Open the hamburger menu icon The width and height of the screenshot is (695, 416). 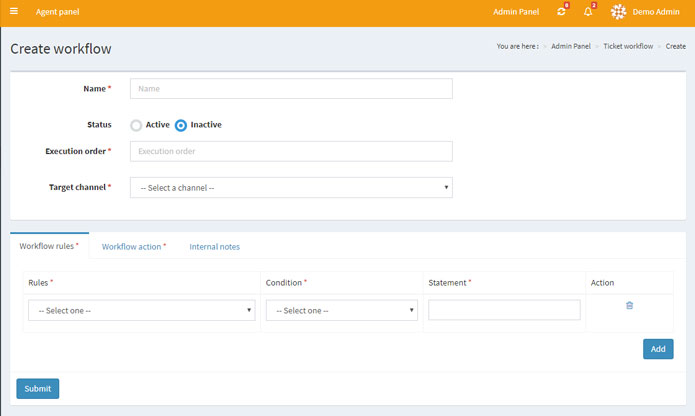pyautogui.click(x=13, y=12)
